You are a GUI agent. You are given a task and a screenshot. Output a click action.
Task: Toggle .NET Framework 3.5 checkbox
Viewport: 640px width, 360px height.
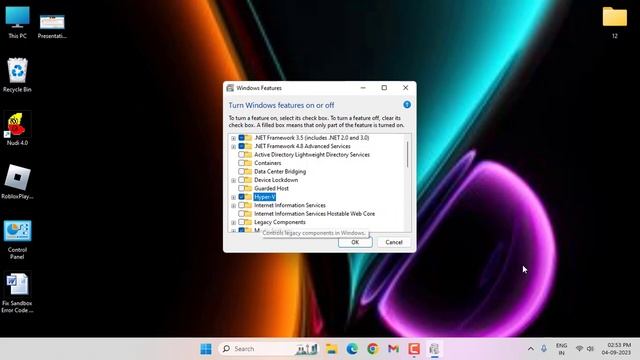242,138
